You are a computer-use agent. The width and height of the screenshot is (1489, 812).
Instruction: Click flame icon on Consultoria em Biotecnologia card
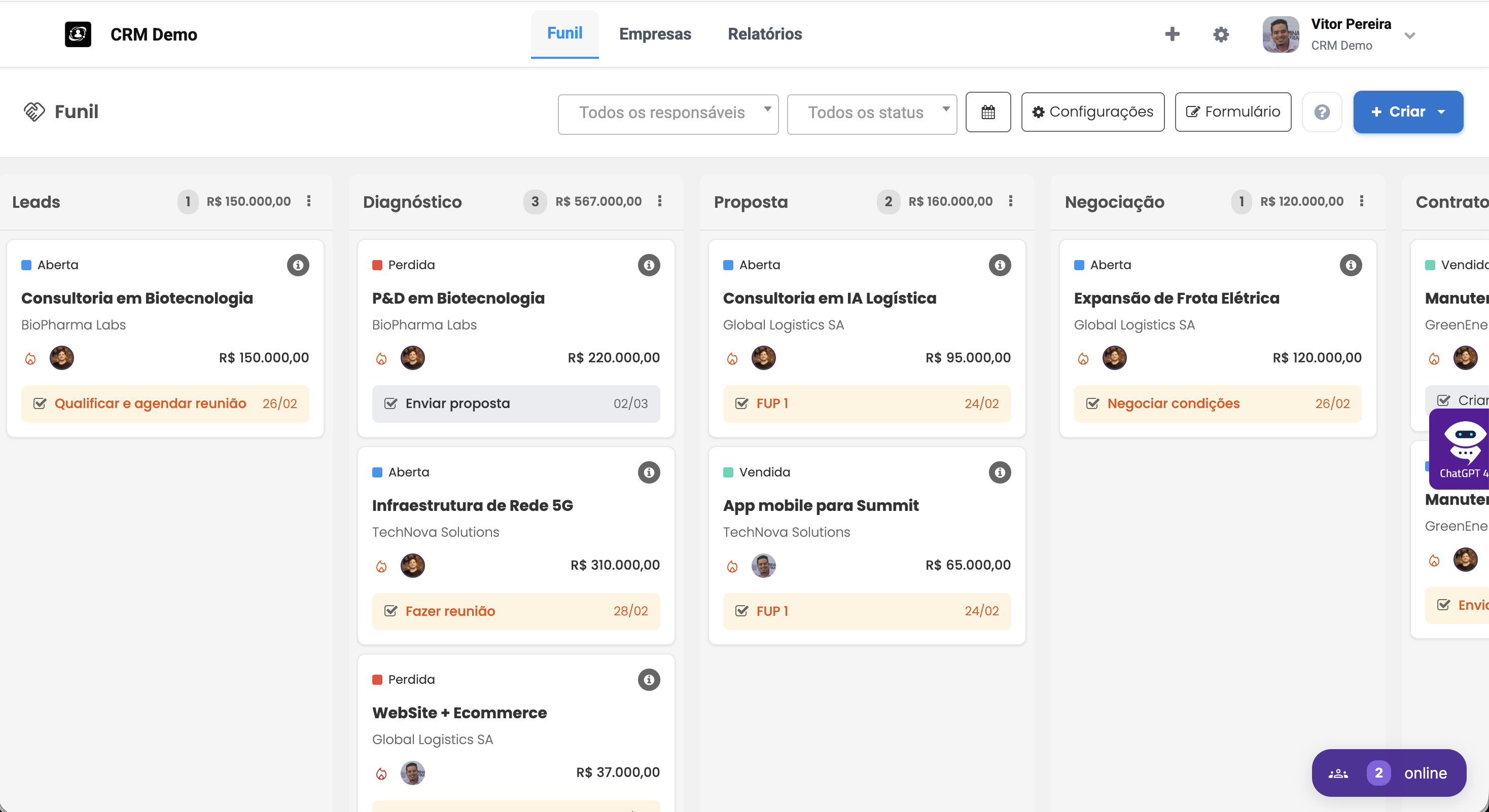click(x=30, y=359)
